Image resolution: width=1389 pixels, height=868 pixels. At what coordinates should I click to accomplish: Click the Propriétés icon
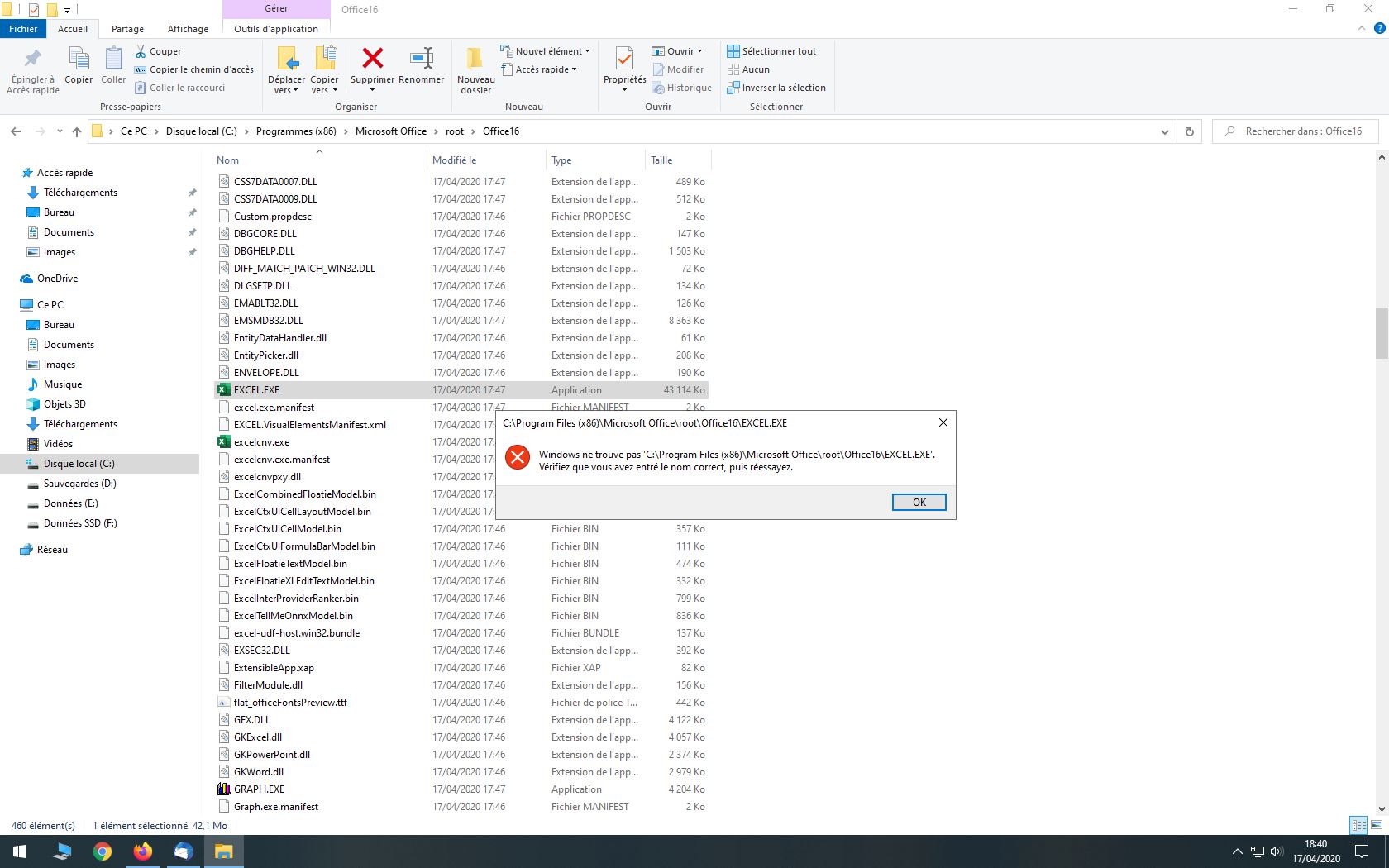(624, 60)
